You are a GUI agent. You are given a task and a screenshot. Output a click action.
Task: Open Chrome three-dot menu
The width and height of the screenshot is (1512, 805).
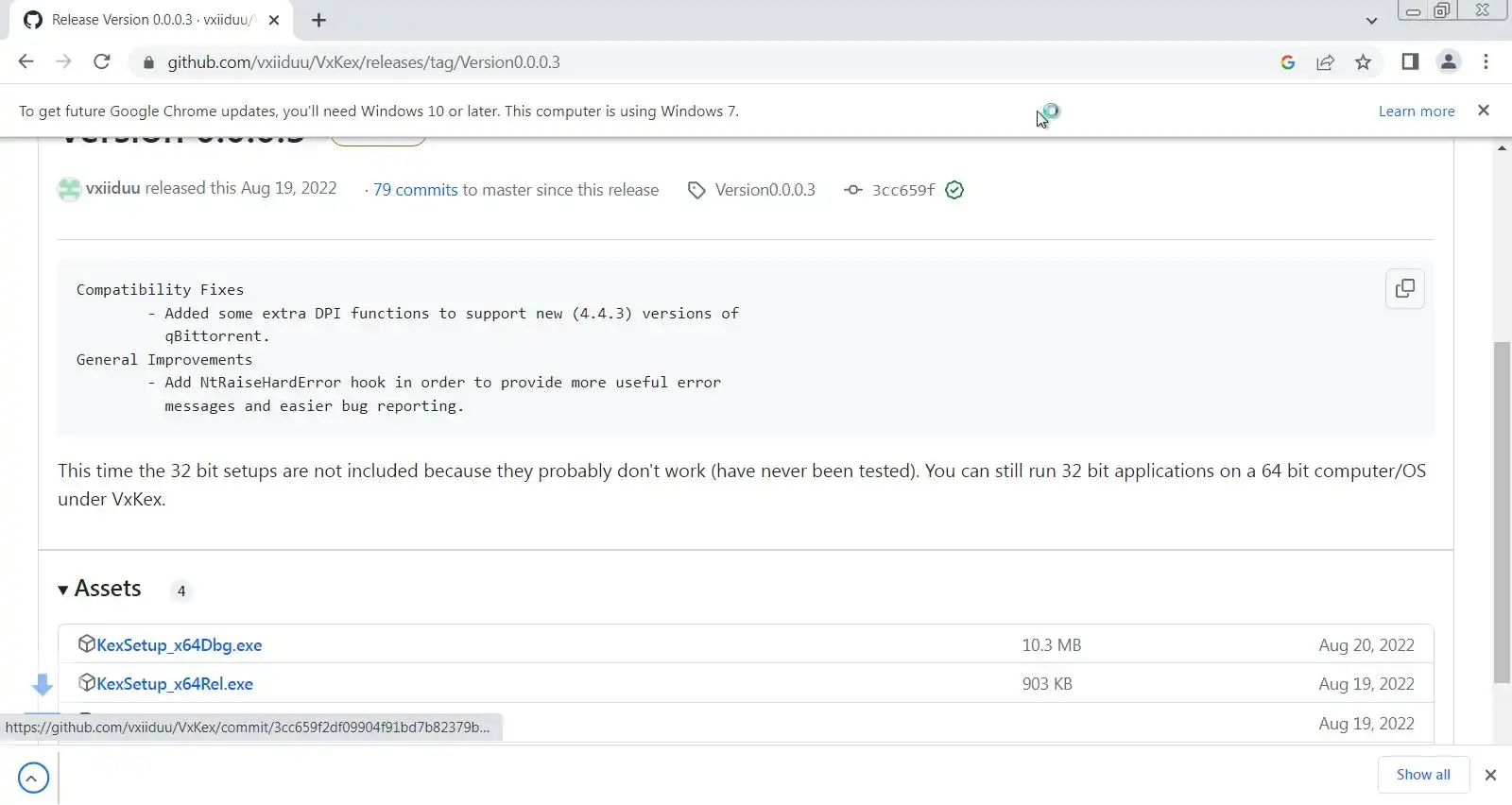[1486, 61]
